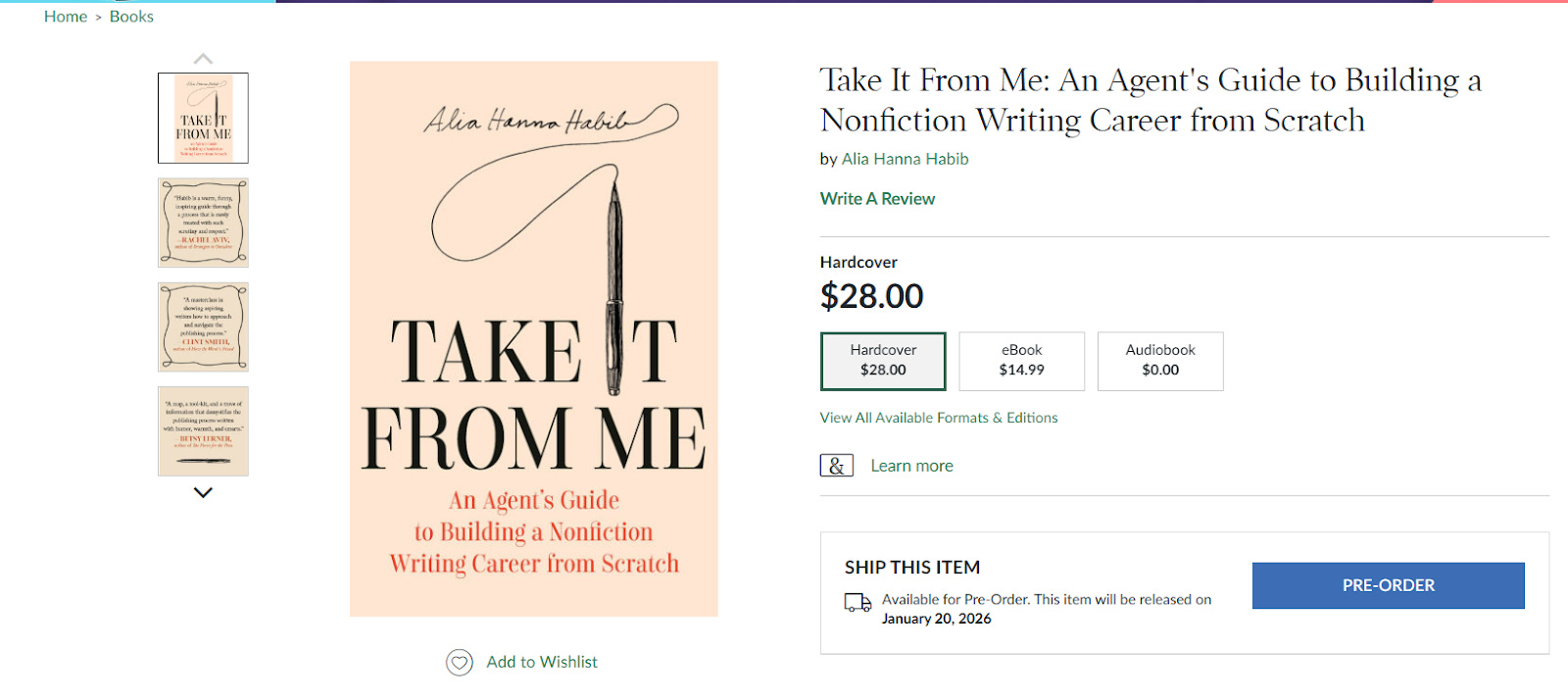Select the Audiobook $0.00 format
The width and height of the screenshot is (1568, 700).
point(1160,361)
